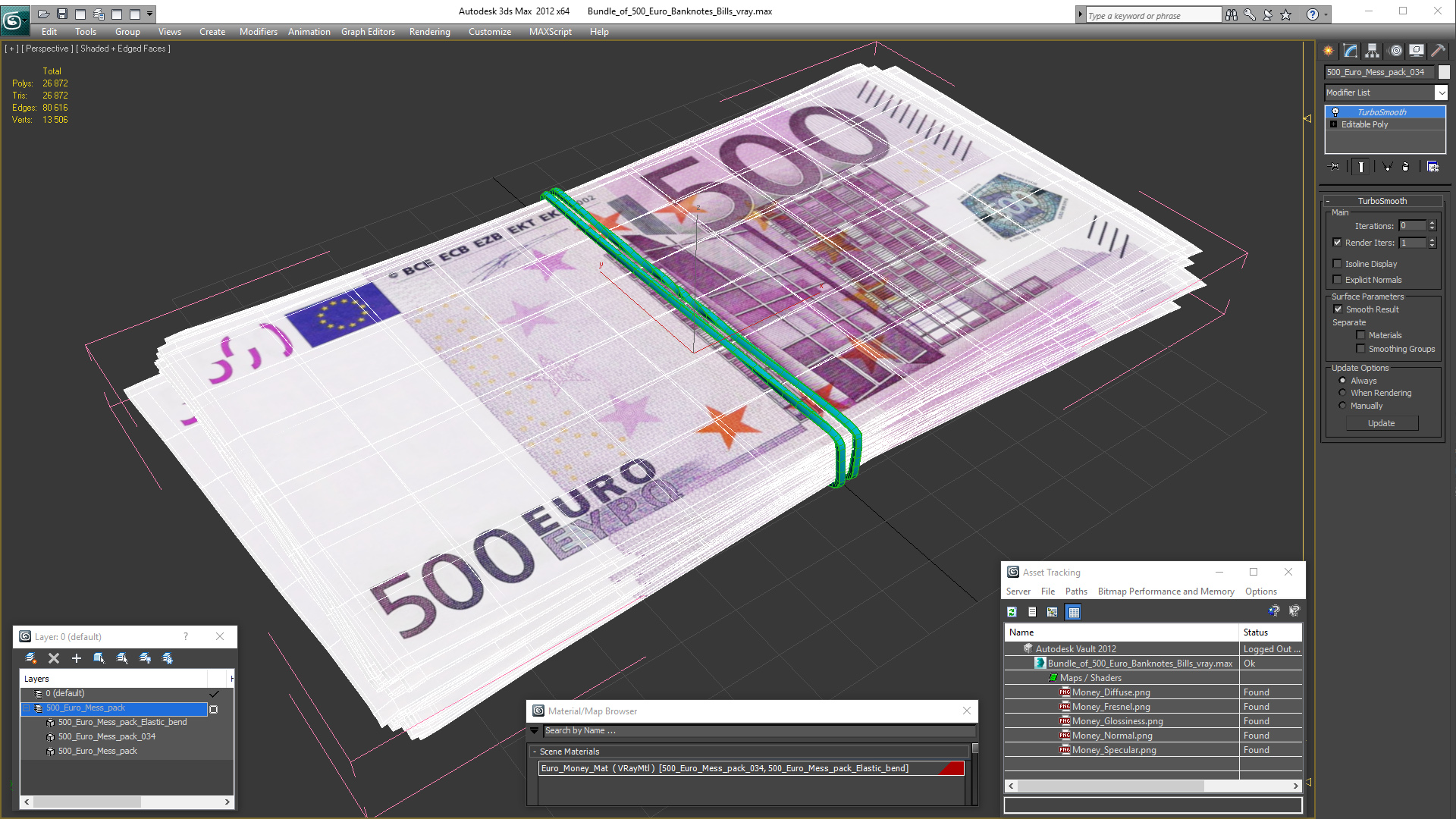Click binoculars search icon in title bar
Viewport: 1456px width, 819px height.
[x=1232, y=14]
